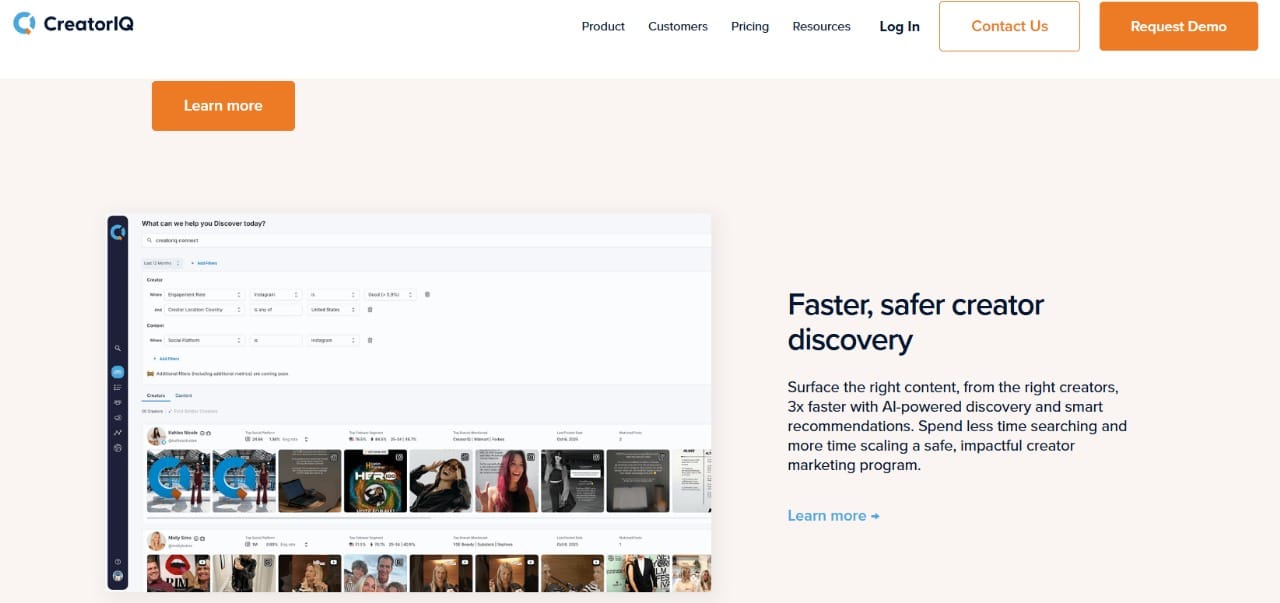This screenshot has width=1280, height=603.
Task: Click the logo atop the Discover app sidebar
Action: (118, 233)
